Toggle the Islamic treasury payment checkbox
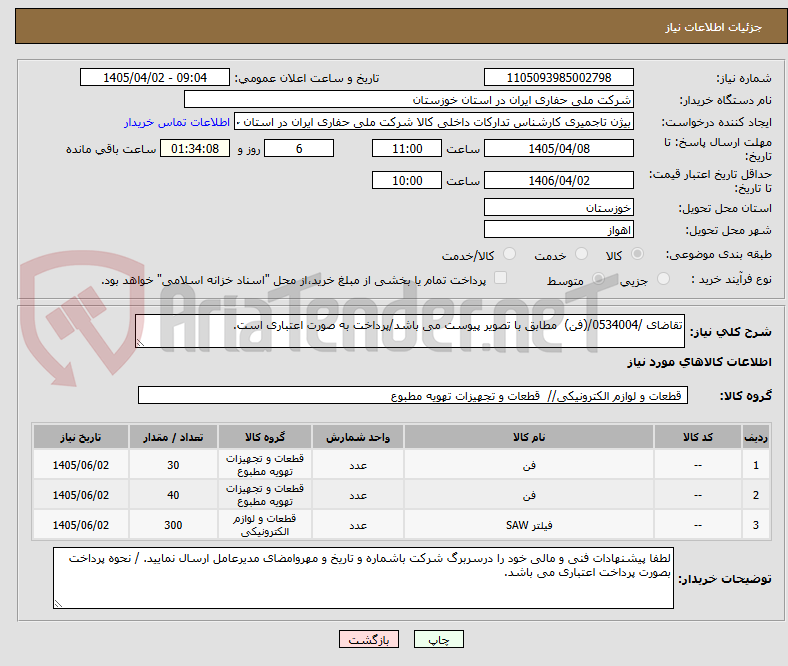This screenshot has height=666, width=788. tap(501, 278)
